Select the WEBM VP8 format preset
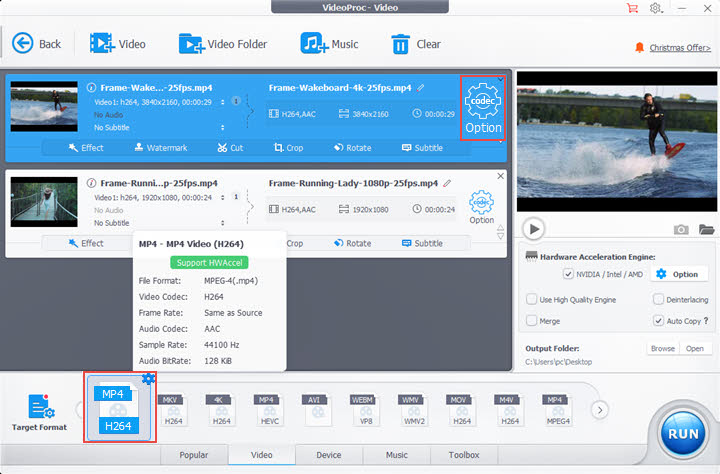720x474 pixels. point(362,410)
